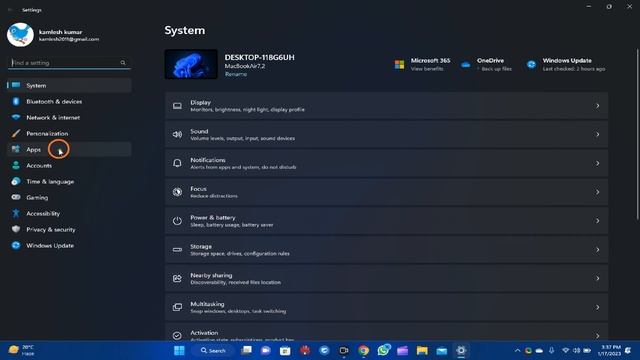Click Windows Update Last checked text
The image size is (640, 360).
click(x=574, y=69)
